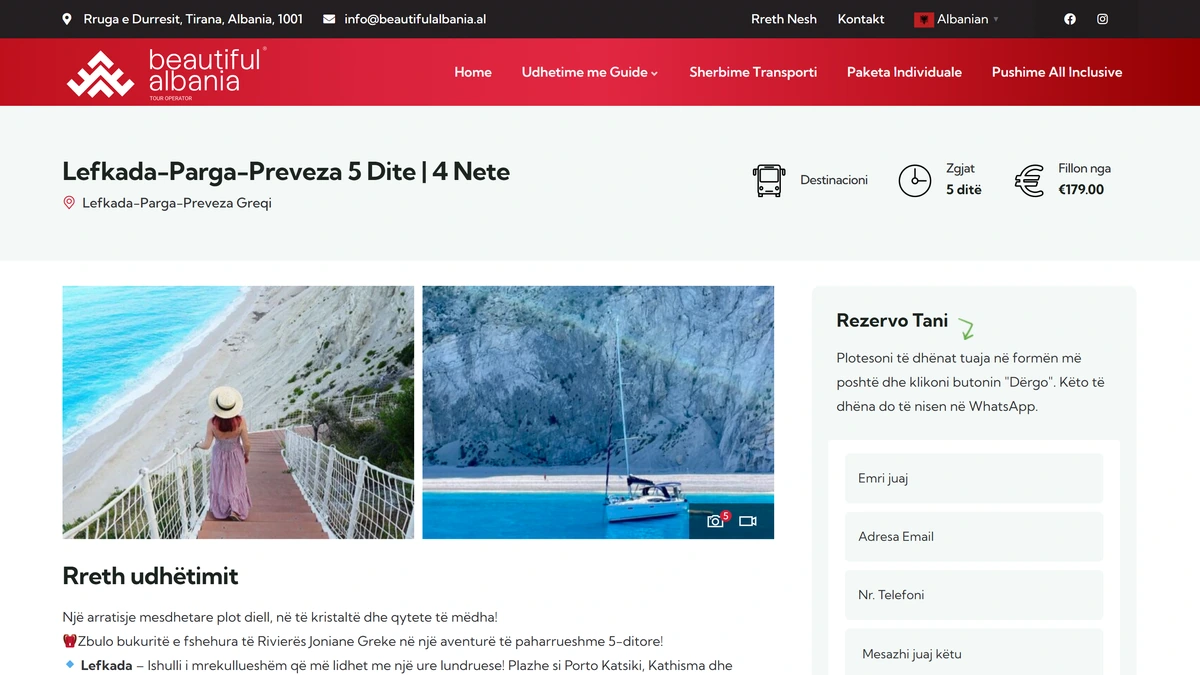Screen dimensions: 1200x675
Task: Open the woman on stairs beach photo
Action: 238,412
